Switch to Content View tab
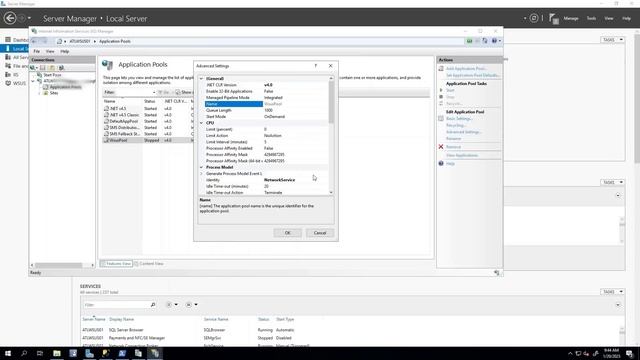The image size is (640, 360). coord(149,264)
